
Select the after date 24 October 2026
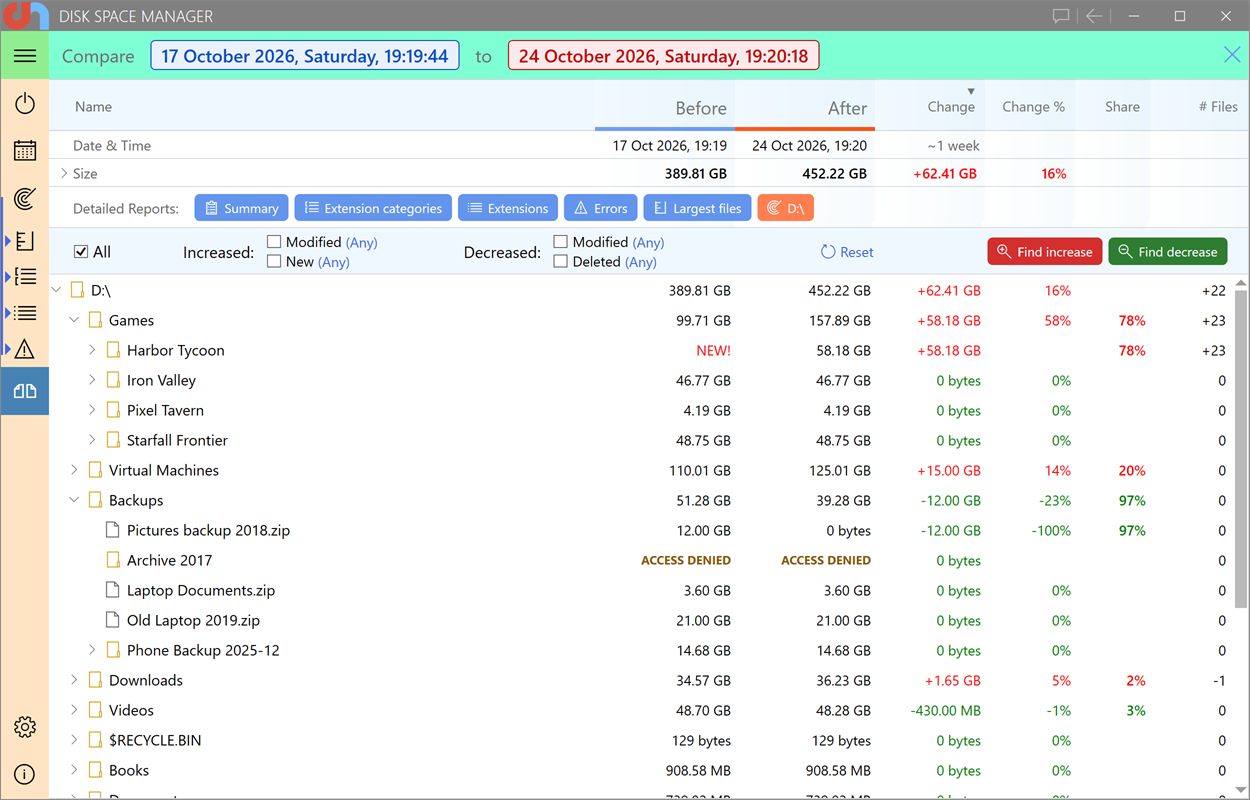[663, 56]
